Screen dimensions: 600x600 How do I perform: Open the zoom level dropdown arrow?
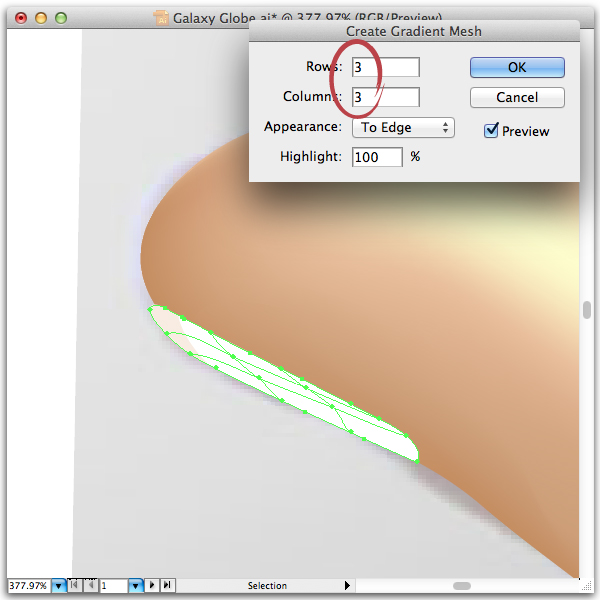pos(59,585)
